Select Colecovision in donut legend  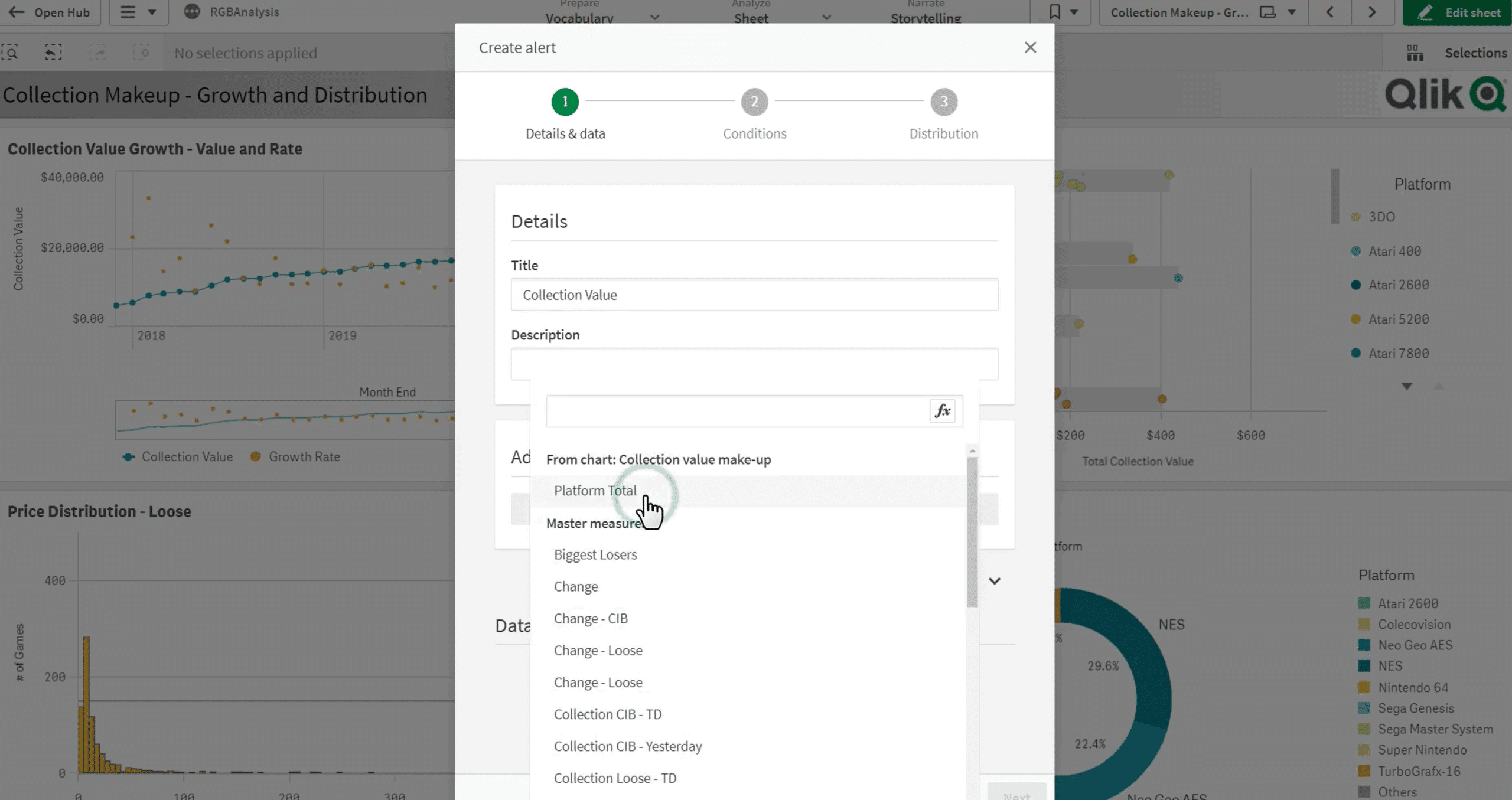(x=1405, y=624)
